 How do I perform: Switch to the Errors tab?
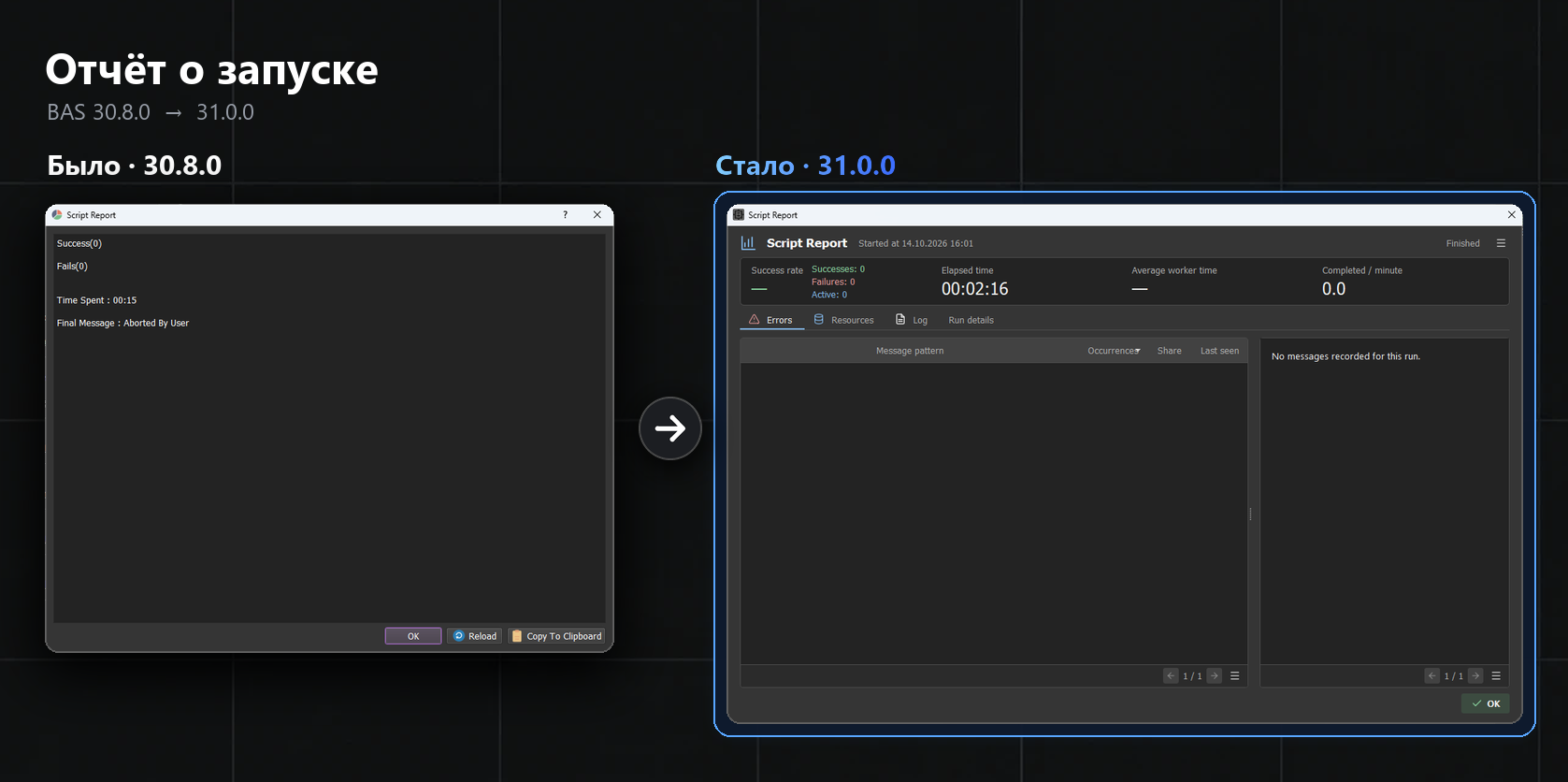(x=771, y=320)
